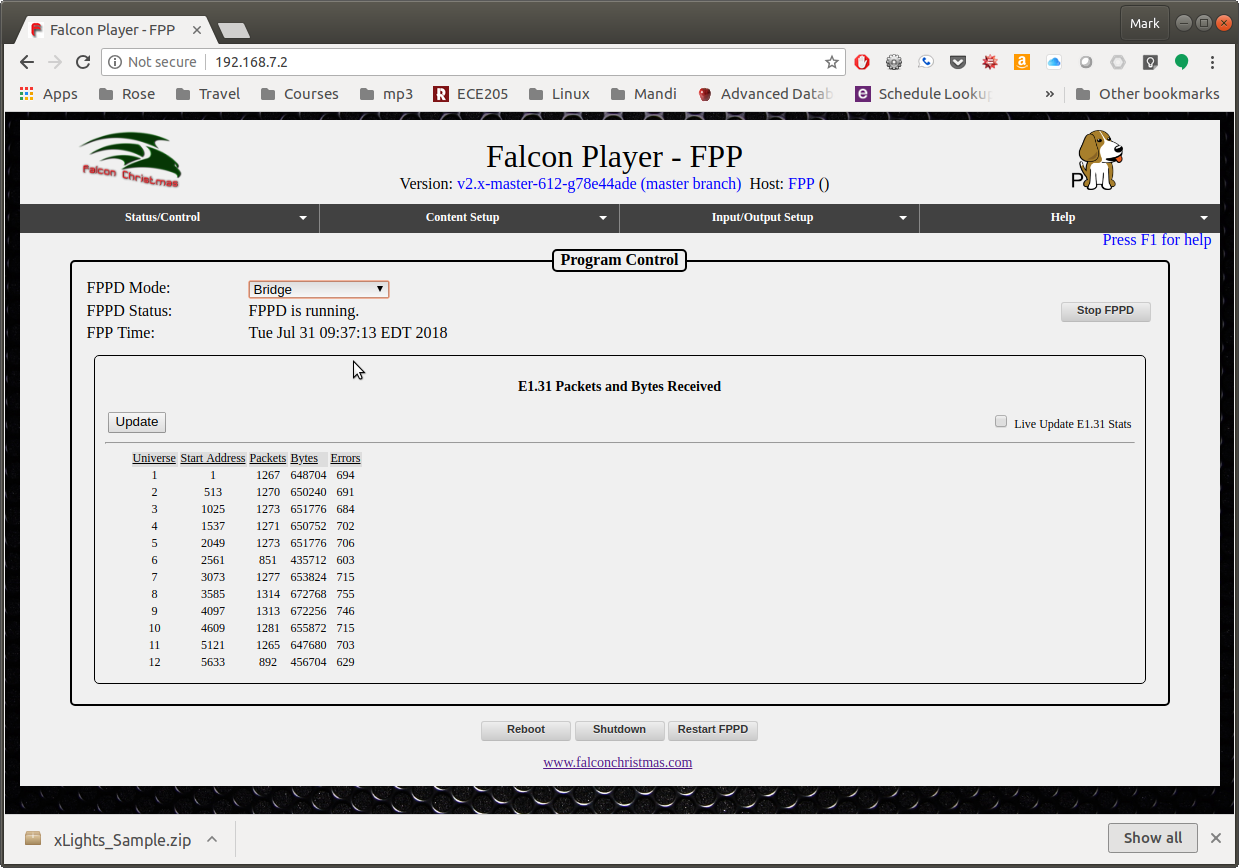The image size is (1239, 868).
Task: Reload the page in the browser
Action: pos(84,62)
